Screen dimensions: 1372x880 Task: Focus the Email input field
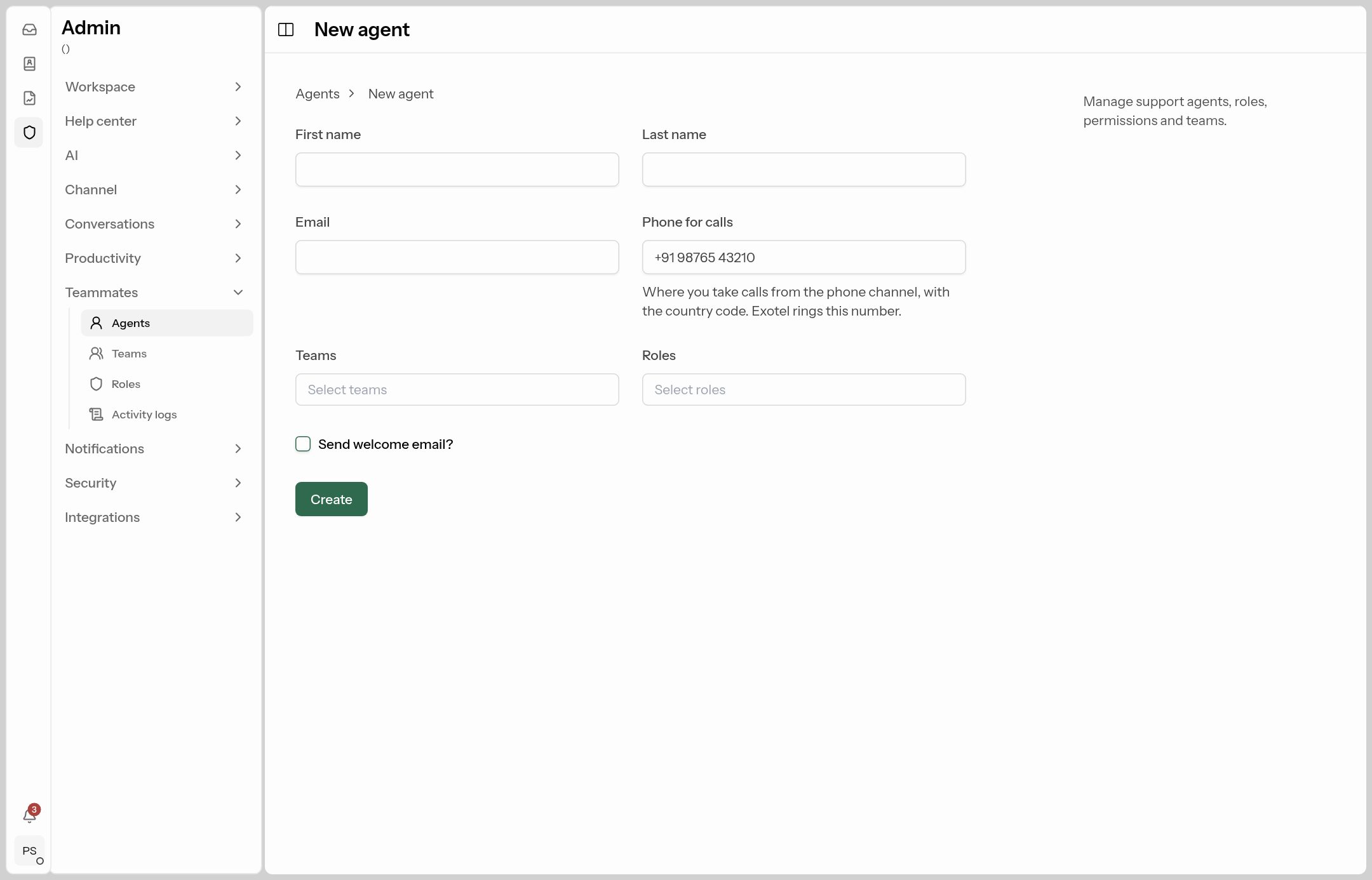coord(457,257)
